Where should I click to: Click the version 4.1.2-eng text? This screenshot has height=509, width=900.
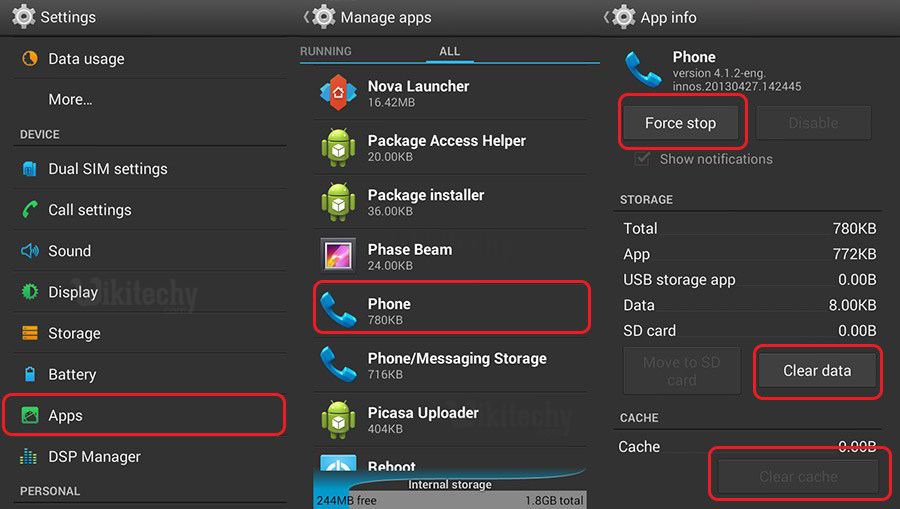pos(719,73)
